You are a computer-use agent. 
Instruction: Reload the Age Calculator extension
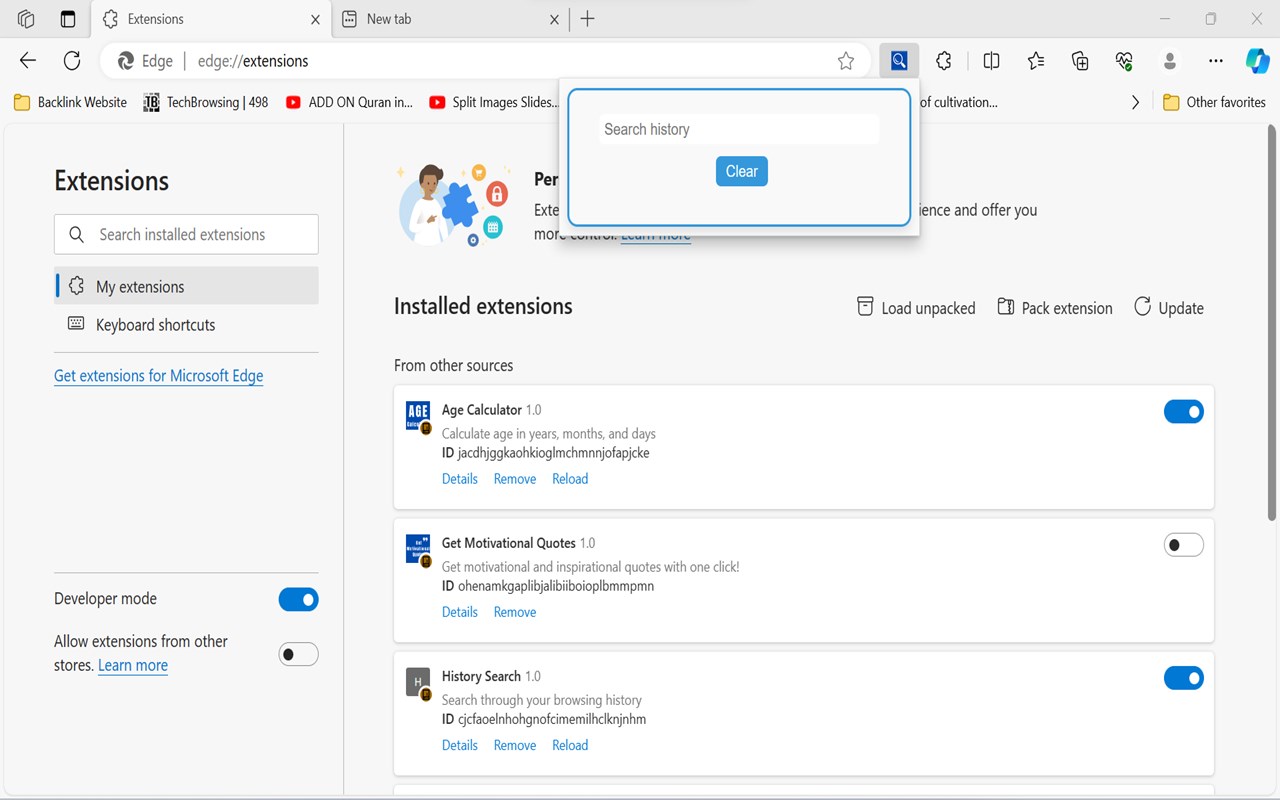[x=570, y=479]
